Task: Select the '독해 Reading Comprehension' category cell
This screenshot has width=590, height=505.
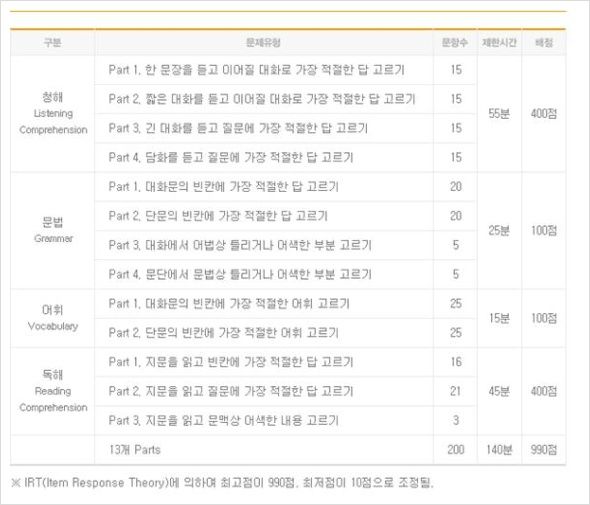Action: point(53,391)
